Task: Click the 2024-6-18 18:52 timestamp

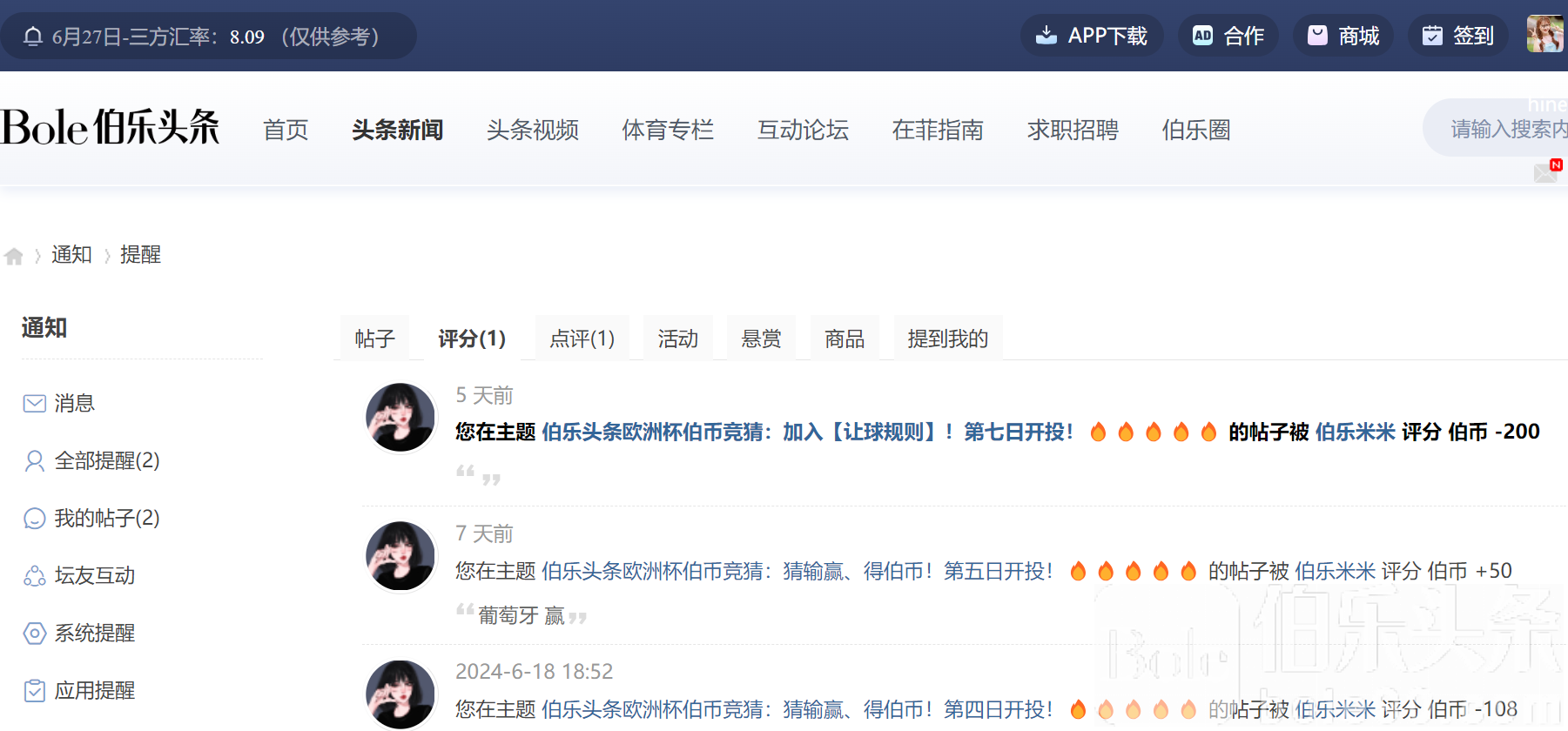Action: (535, 672)
